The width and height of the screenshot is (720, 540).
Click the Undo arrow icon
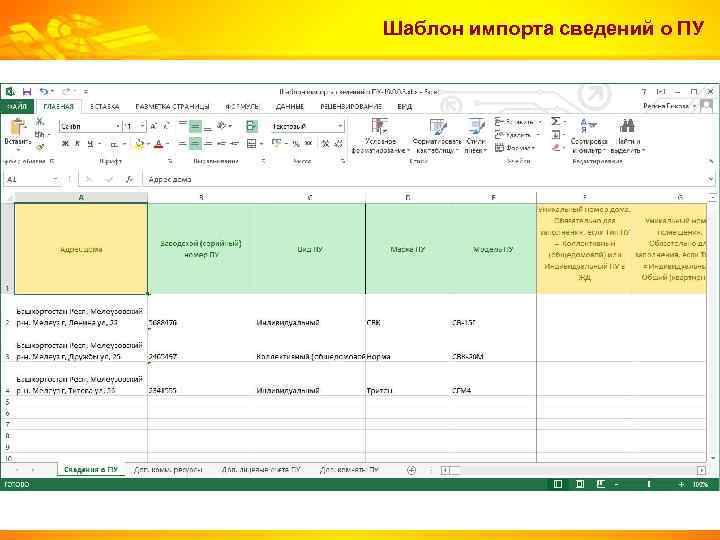(44, 91)
